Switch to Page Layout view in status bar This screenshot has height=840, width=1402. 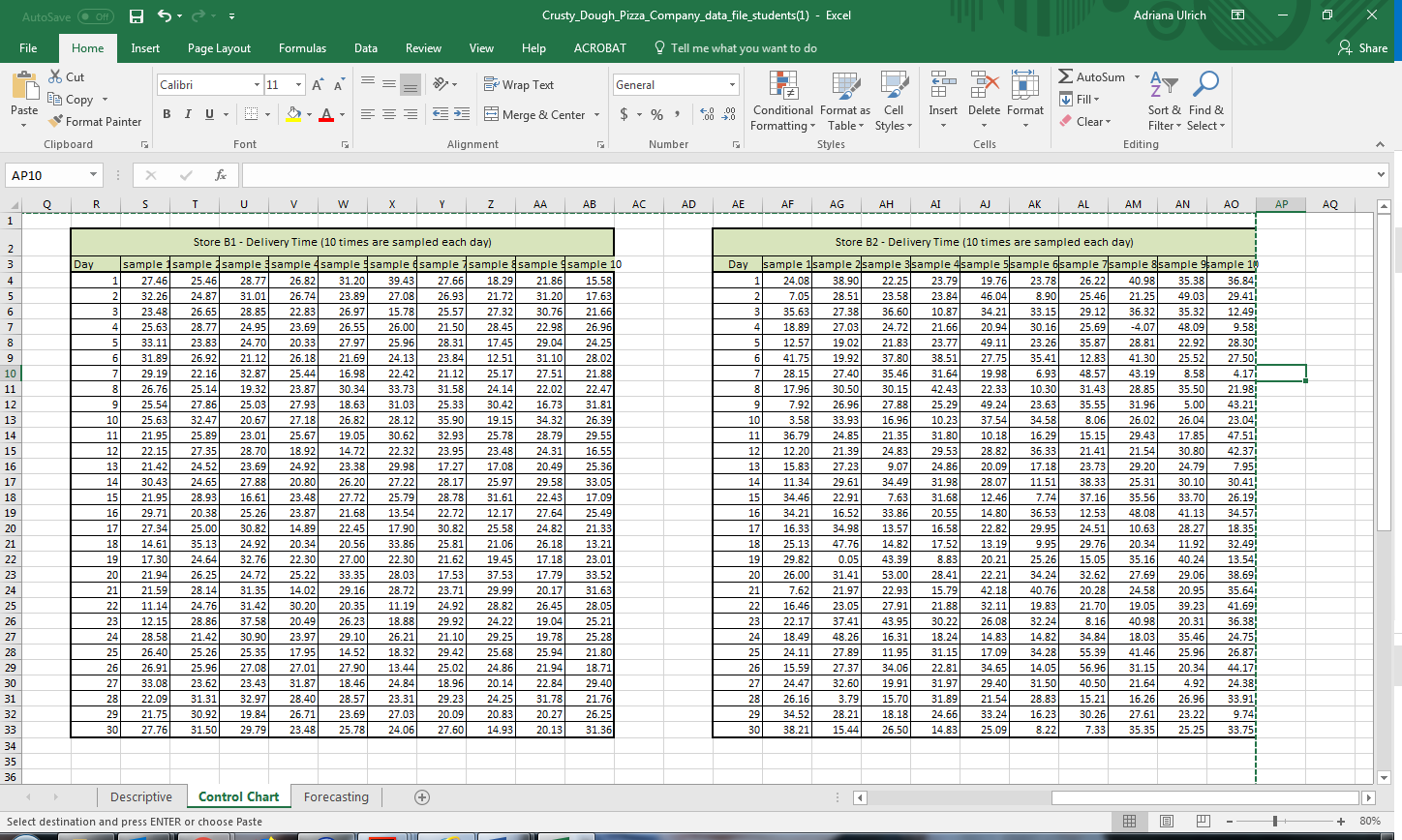(1167, 821)
